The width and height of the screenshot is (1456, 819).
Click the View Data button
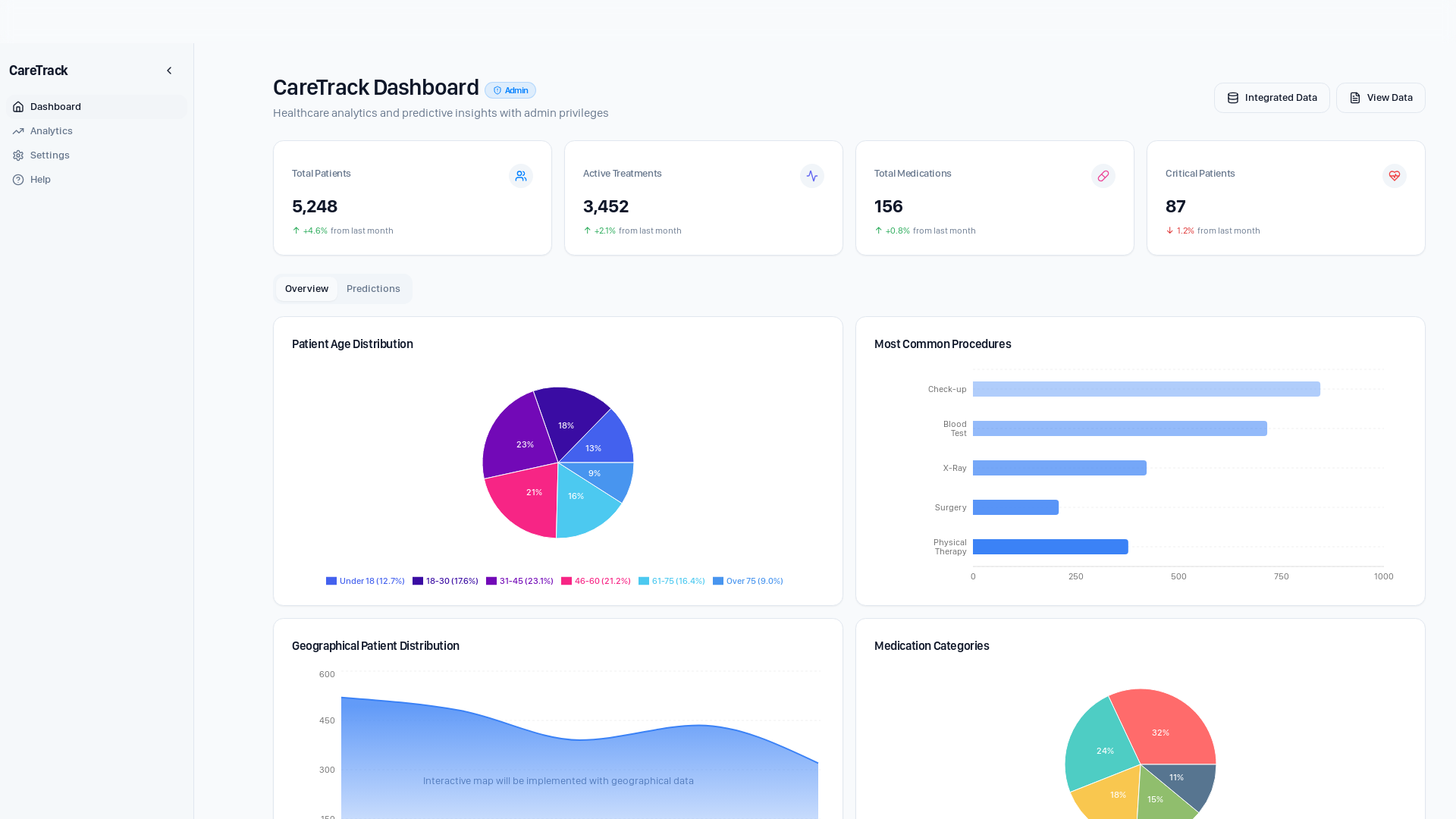[1380, 98]
